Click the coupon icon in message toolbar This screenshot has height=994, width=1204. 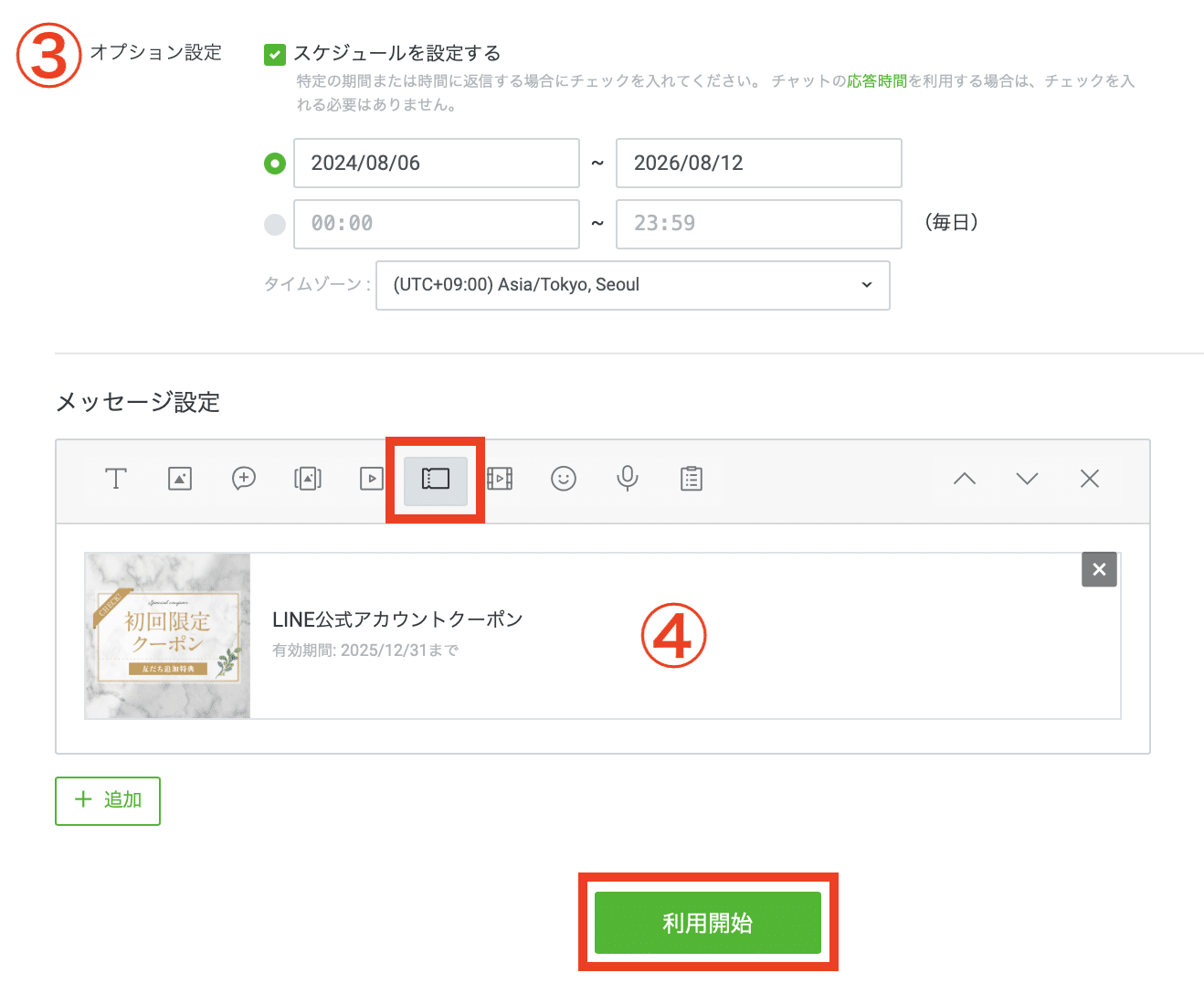point(436,479)
